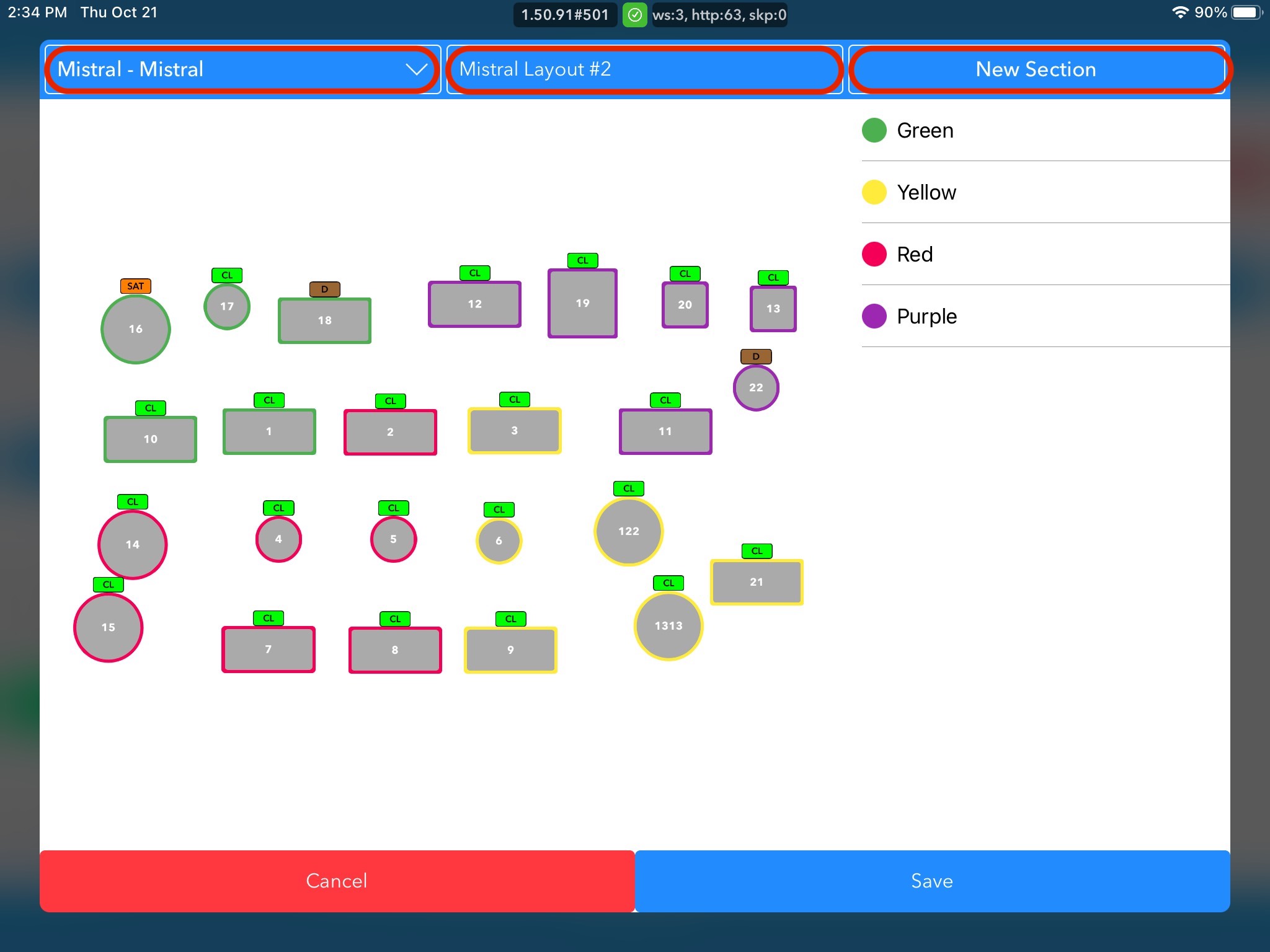Viewport: 1270px width, 952px height.
Task: Cancel the section layout changes
Action: point(337,881)
